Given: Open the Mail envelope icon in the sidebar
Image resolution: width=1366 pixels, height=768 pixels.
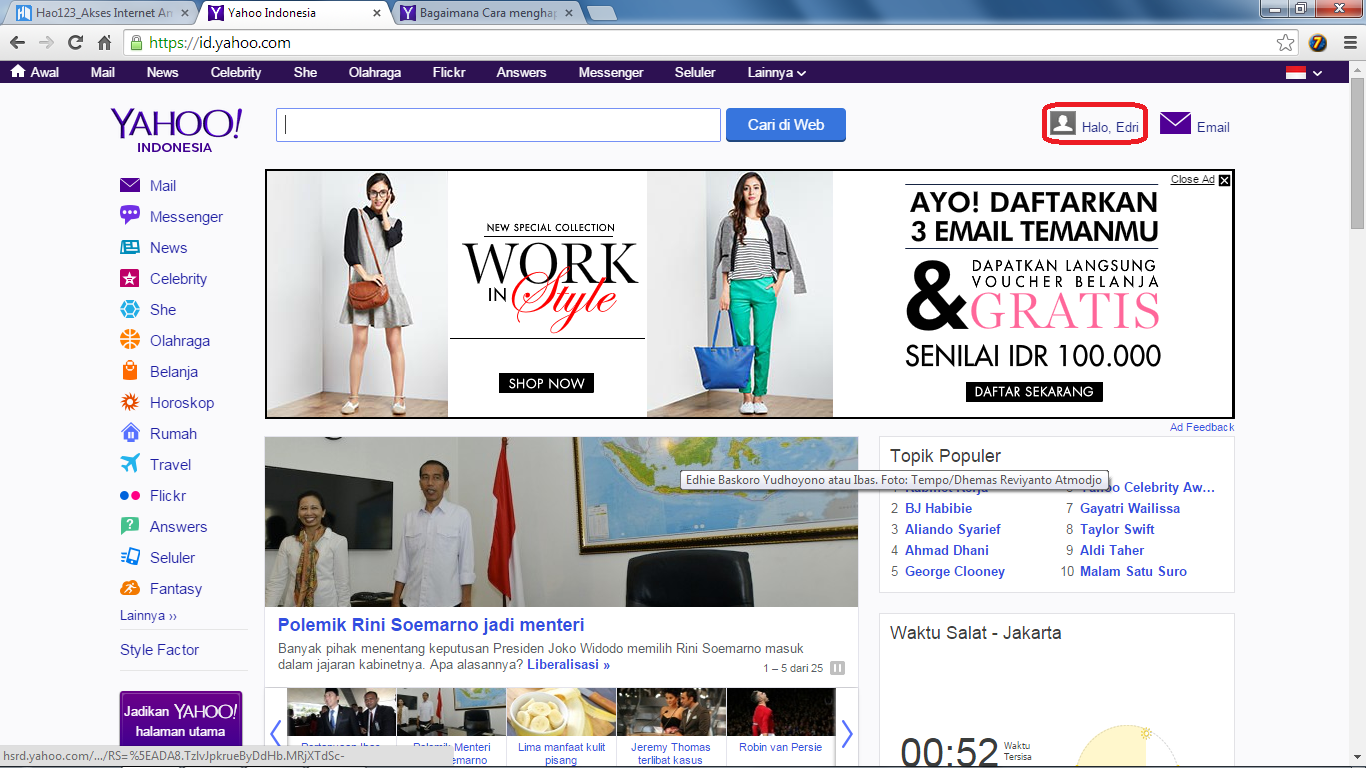Looking at the screenshot, I should click(130, 186).
